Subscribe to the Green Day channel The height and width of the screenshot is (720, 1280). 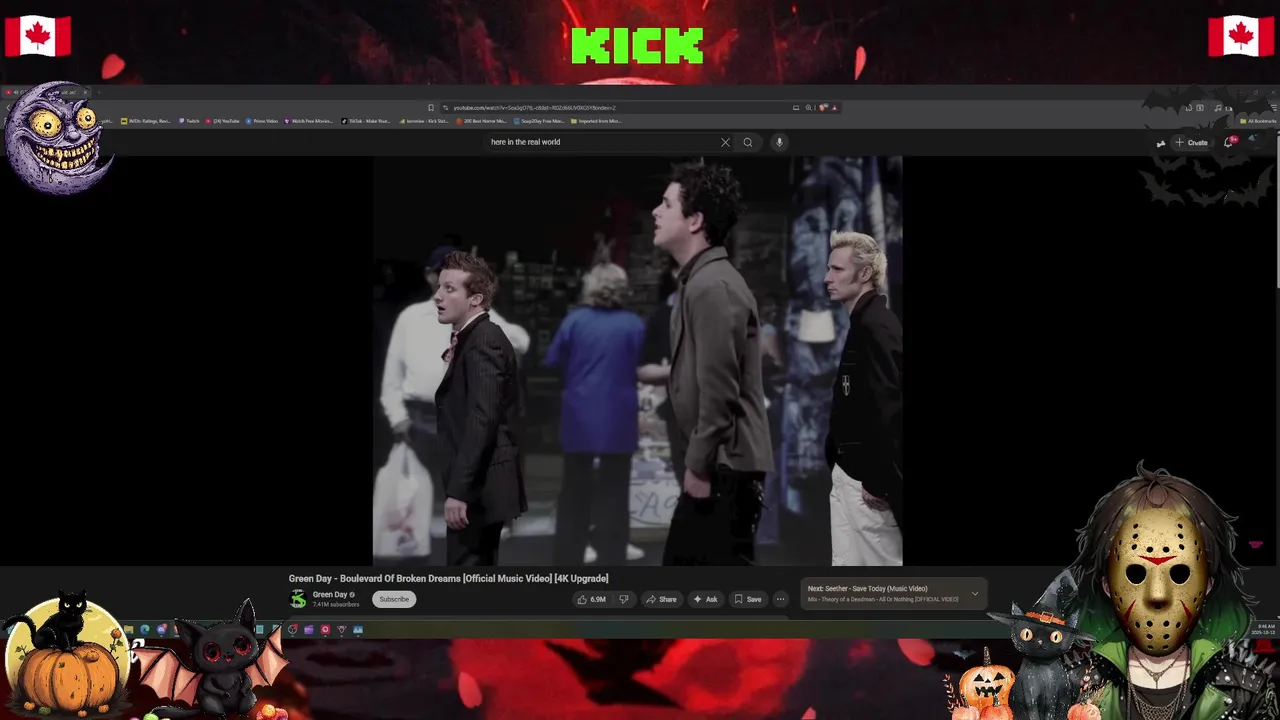394,599
